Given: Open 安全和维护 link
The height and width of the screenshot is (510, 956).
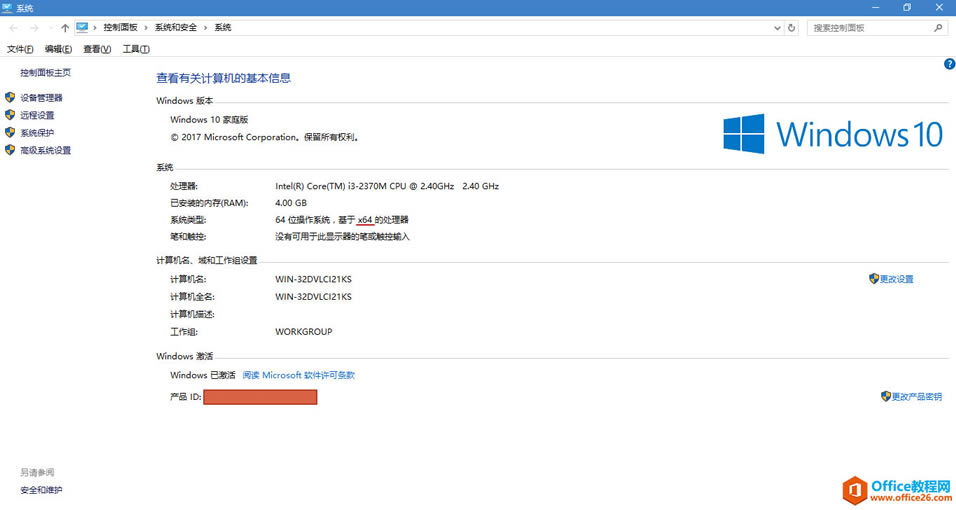Looking at the screenshot, I should (41, 490).
